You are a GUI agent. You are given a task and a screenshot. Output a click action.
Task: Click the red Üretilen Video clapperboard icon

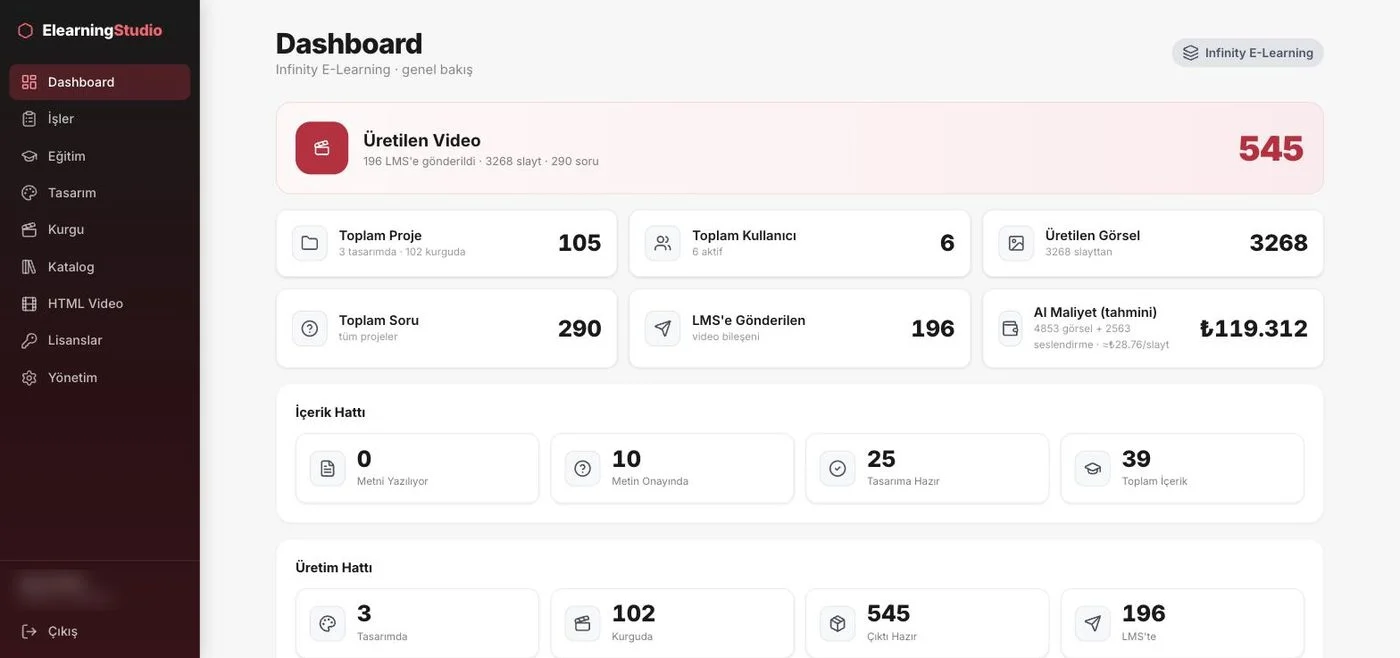coord(322,148)
